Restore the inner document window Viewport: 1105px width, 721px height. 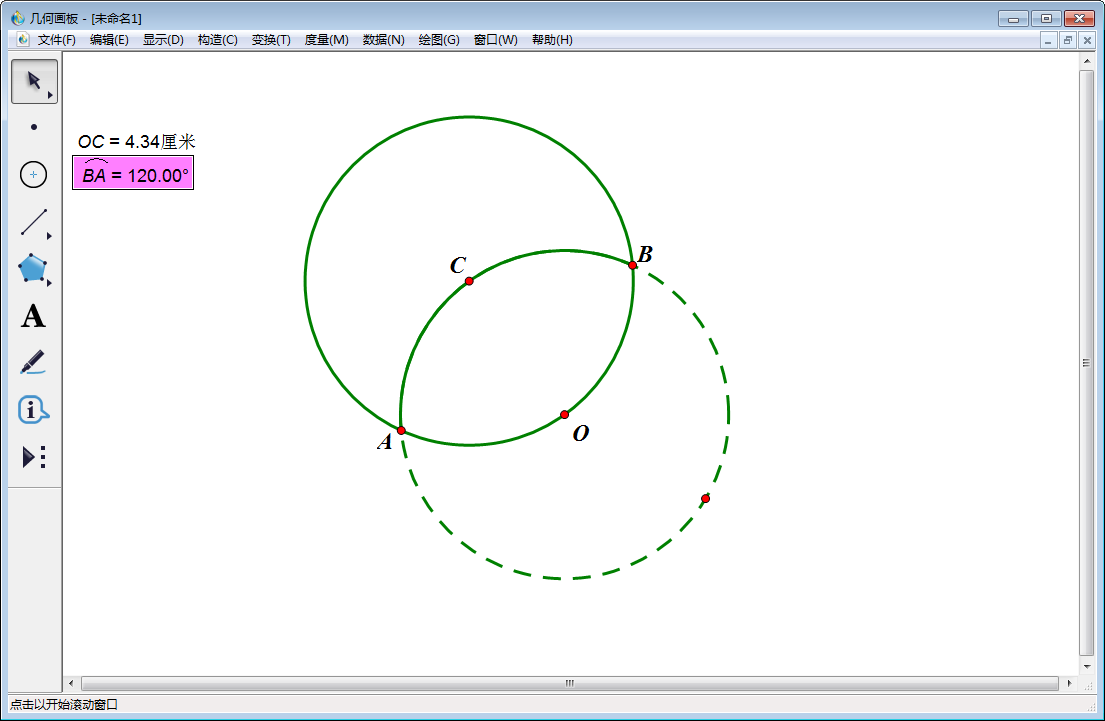pyautogui.click(x=1068, y=40)
